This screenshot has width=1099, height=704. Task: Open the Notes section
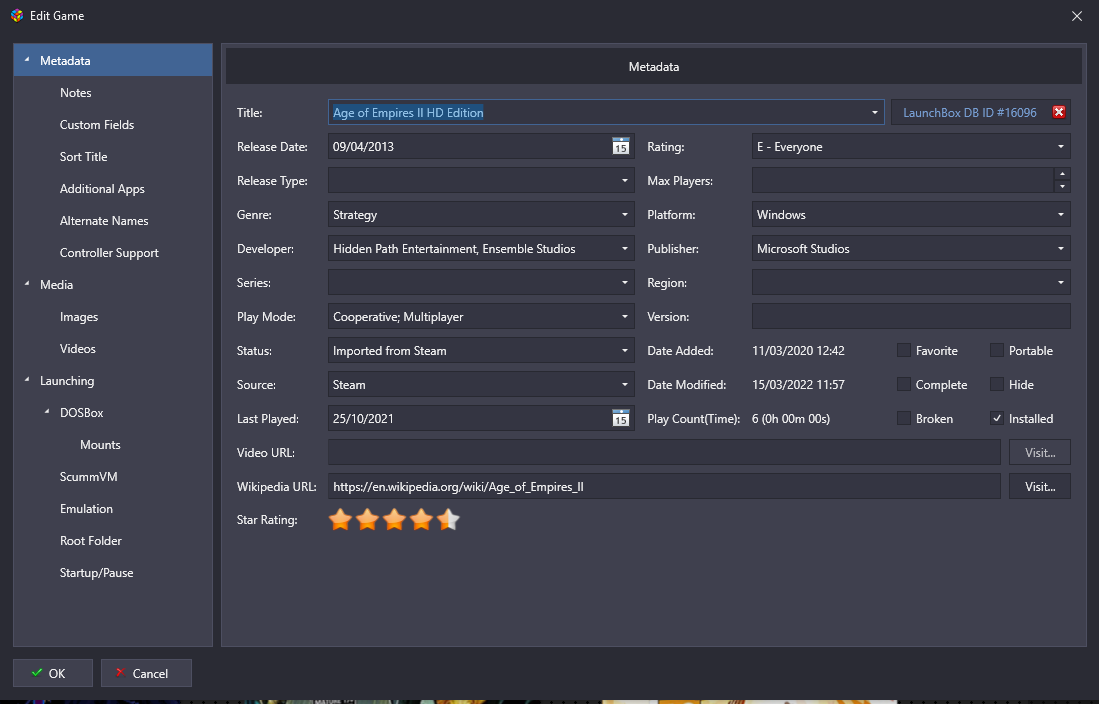point(76,93)
